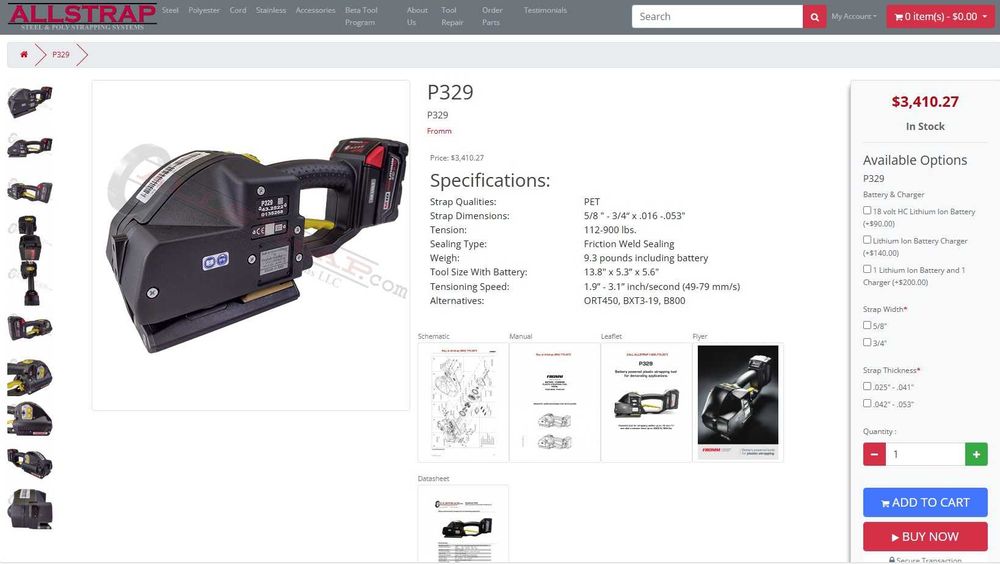Check 18 volt HC Lithium Ion Battery option
1000x564 pixels.
(867, 210)
